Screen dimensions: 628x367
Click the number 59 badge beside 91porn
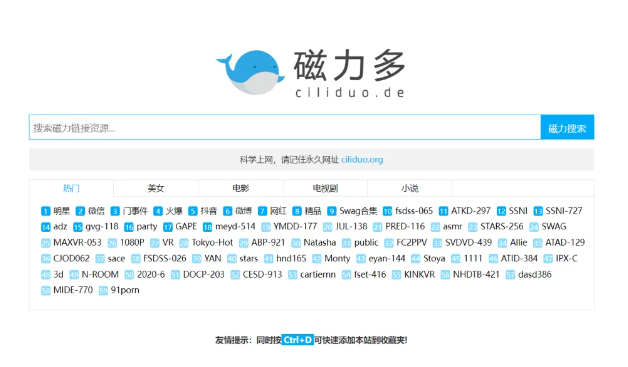[103, 290]
